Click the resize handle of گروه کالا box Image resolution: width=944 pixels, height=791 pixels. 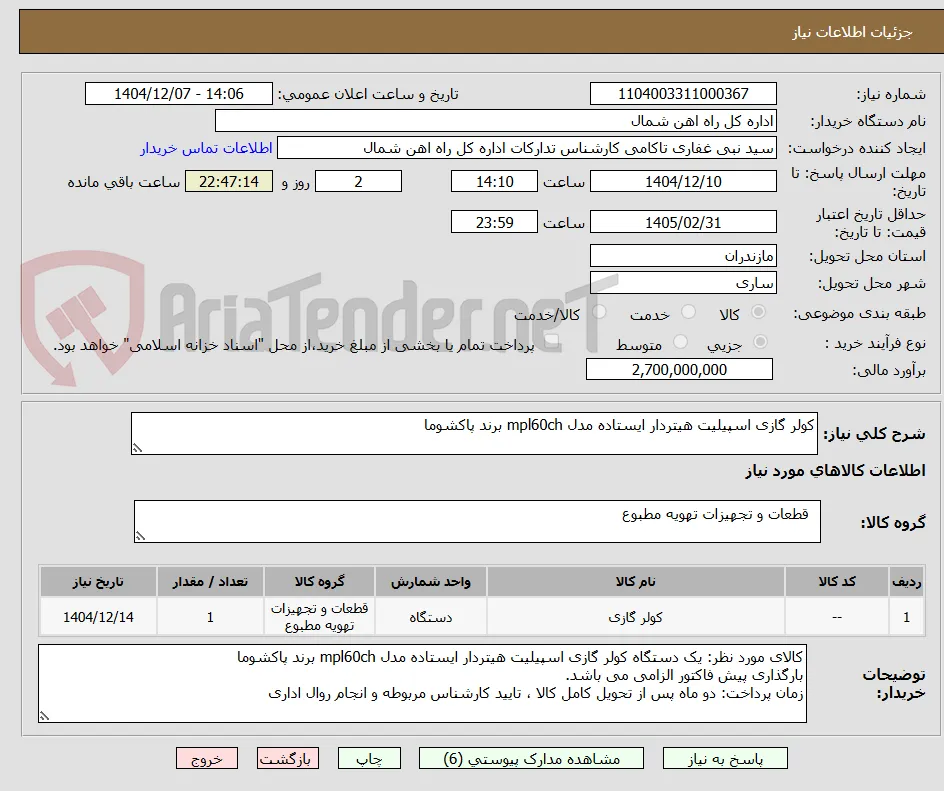140,536
